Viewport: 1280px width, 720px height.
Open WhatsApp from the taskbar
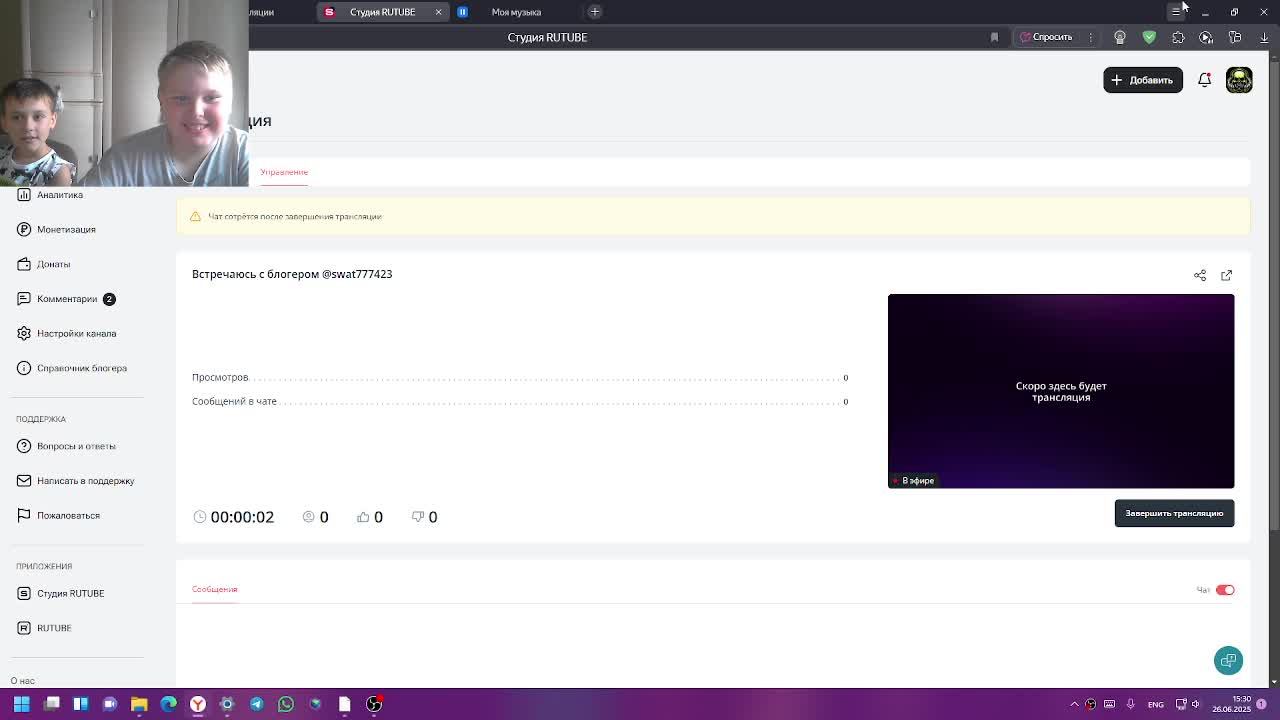pyautogui.click(x=286, y=704)
